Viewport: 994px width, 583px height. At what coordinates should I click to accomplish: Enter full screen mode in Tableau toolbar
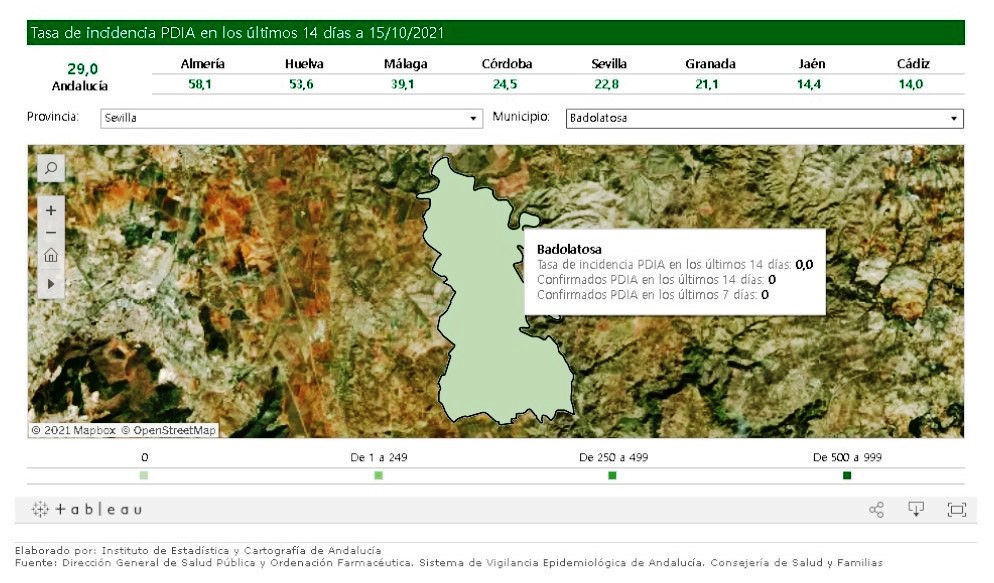[x=956, y=510]
